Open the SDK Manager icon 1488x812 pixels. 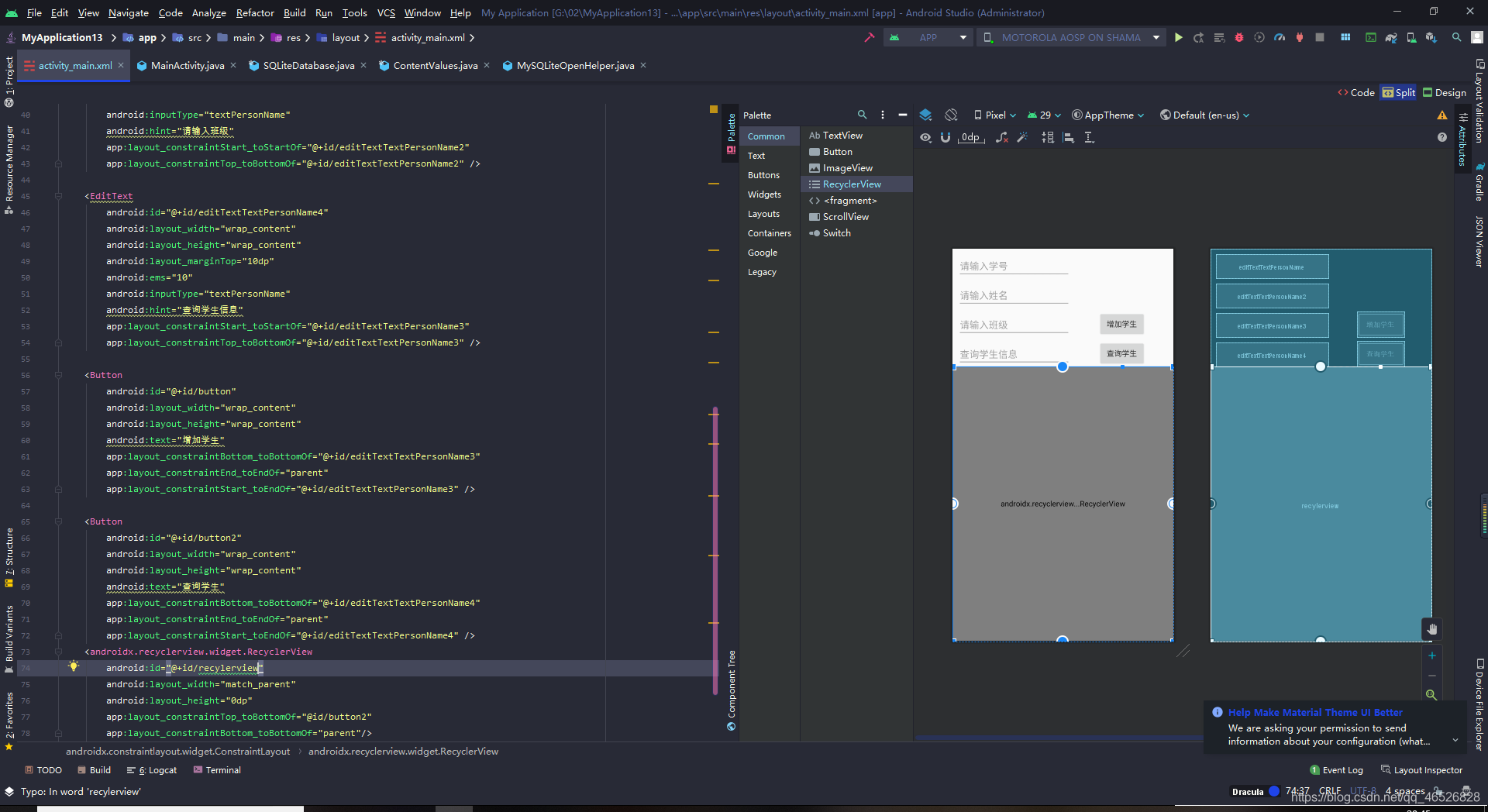click(x=1431, y=37)
